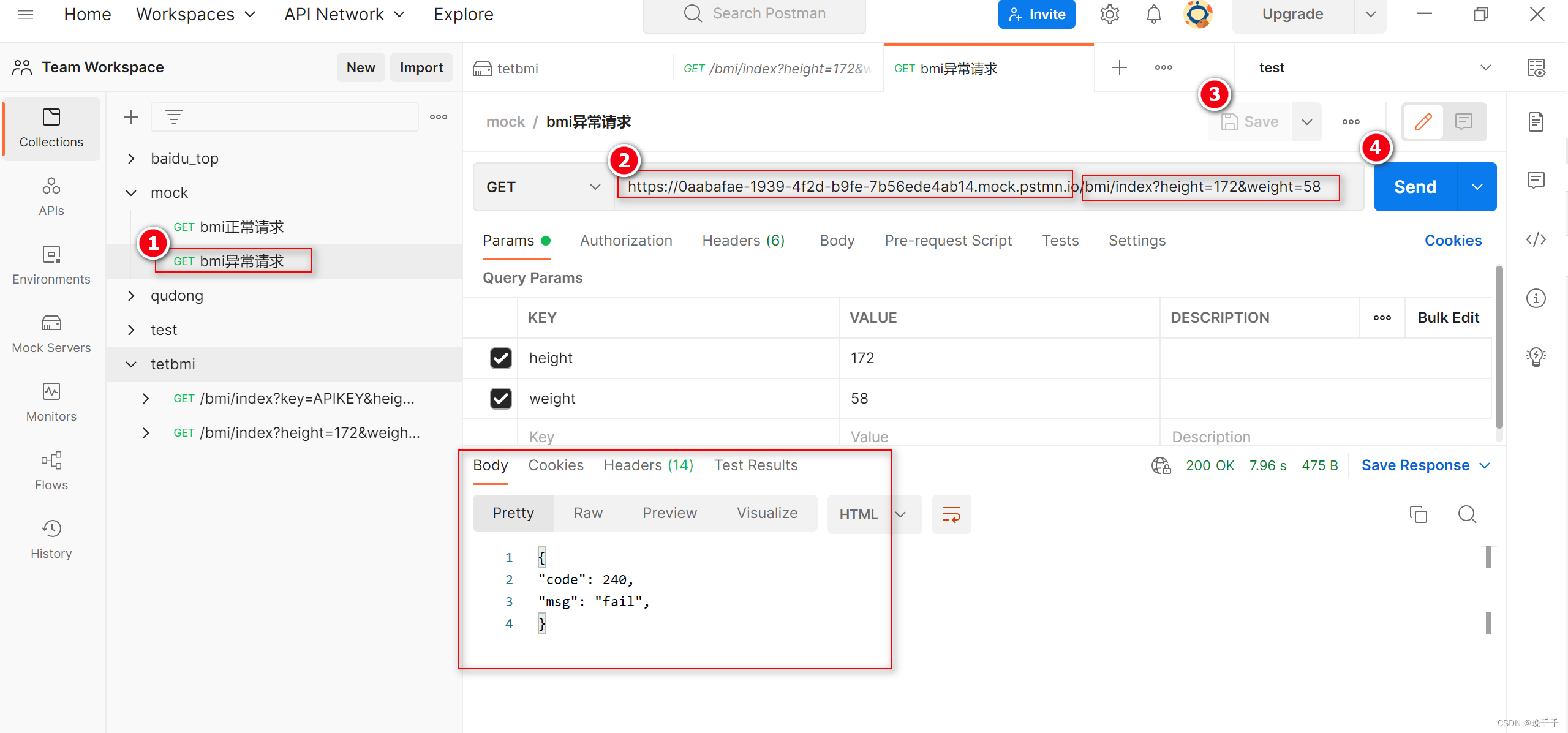Open the test environment selector
1568x733 pixels.
point(1374,67)
